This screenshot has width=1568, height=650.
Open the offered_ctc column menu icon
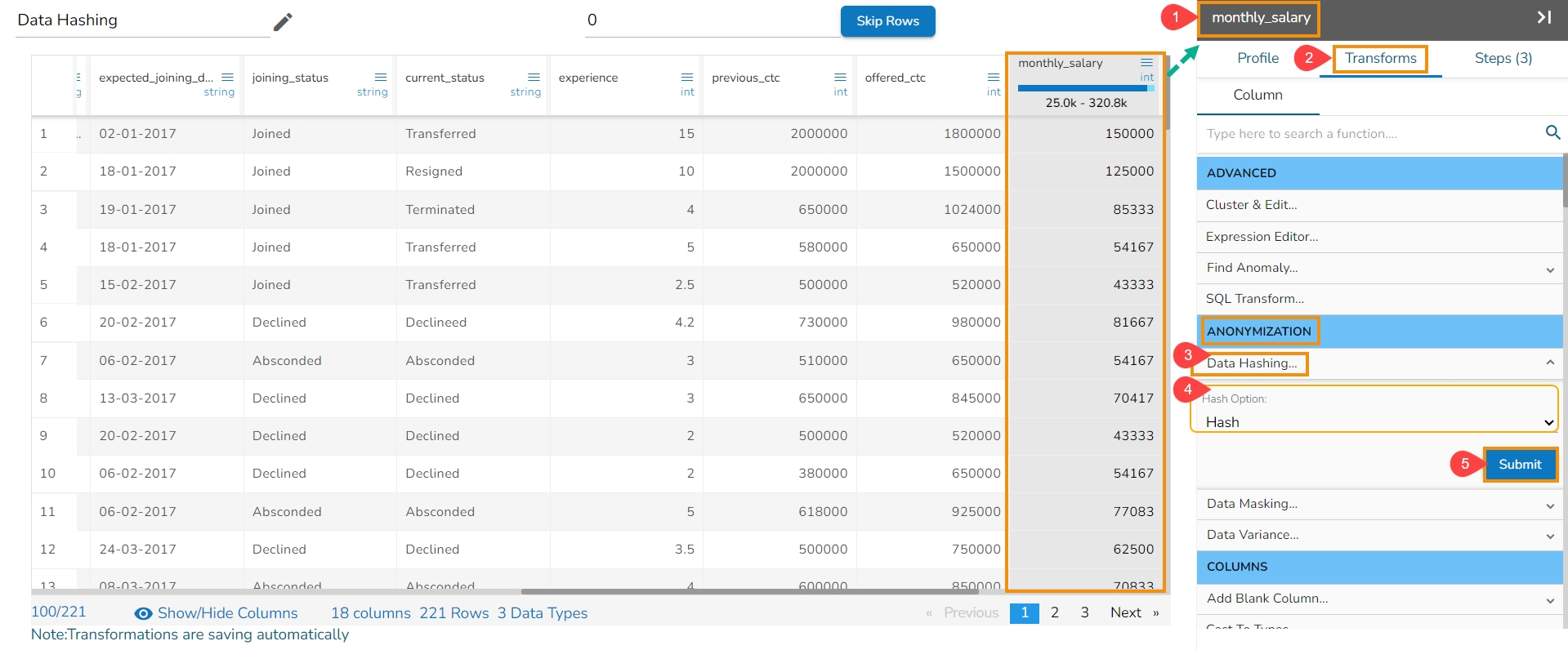tap(993, 78)
